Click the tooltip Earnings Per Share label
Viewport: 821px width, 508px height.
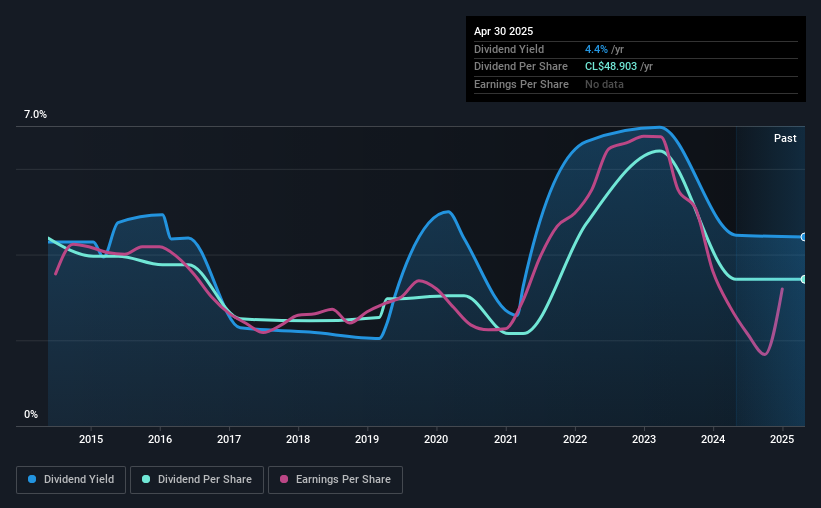point(521,84)
